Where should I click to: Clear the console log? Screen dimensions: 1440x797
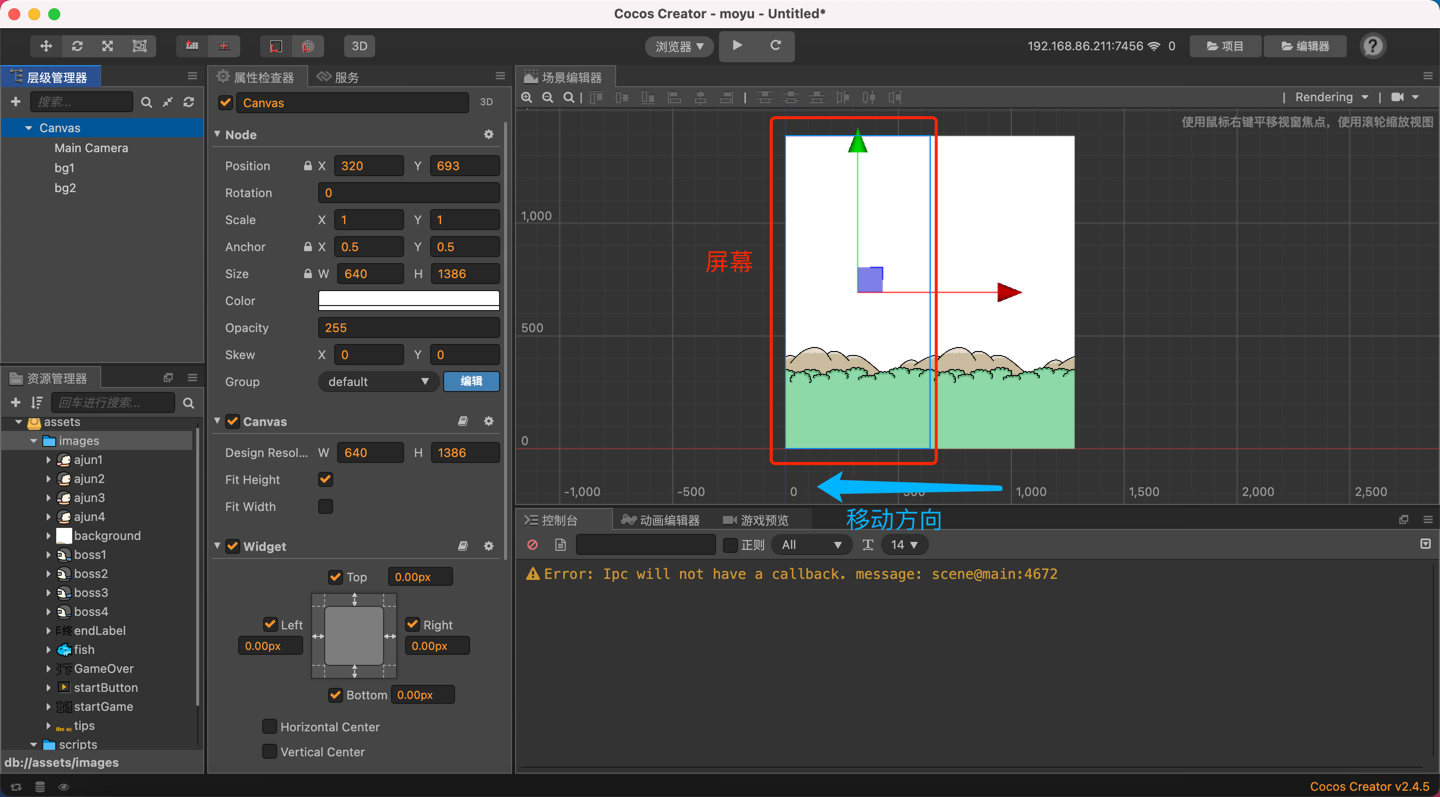tap(532, 545)
